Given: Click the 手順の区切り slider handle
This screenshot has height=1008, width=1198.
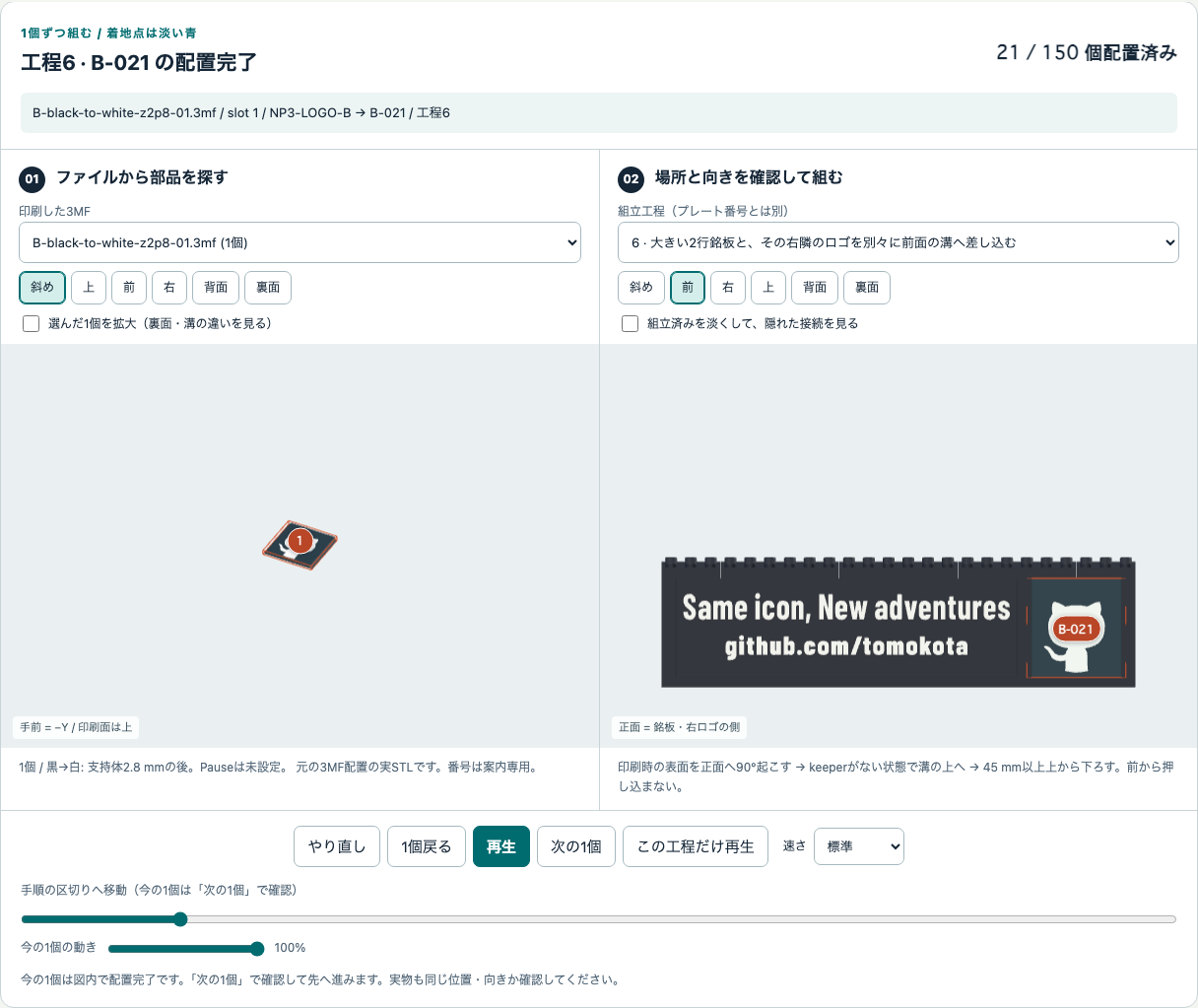Looking at the screenshot, I should click(180, 919).
